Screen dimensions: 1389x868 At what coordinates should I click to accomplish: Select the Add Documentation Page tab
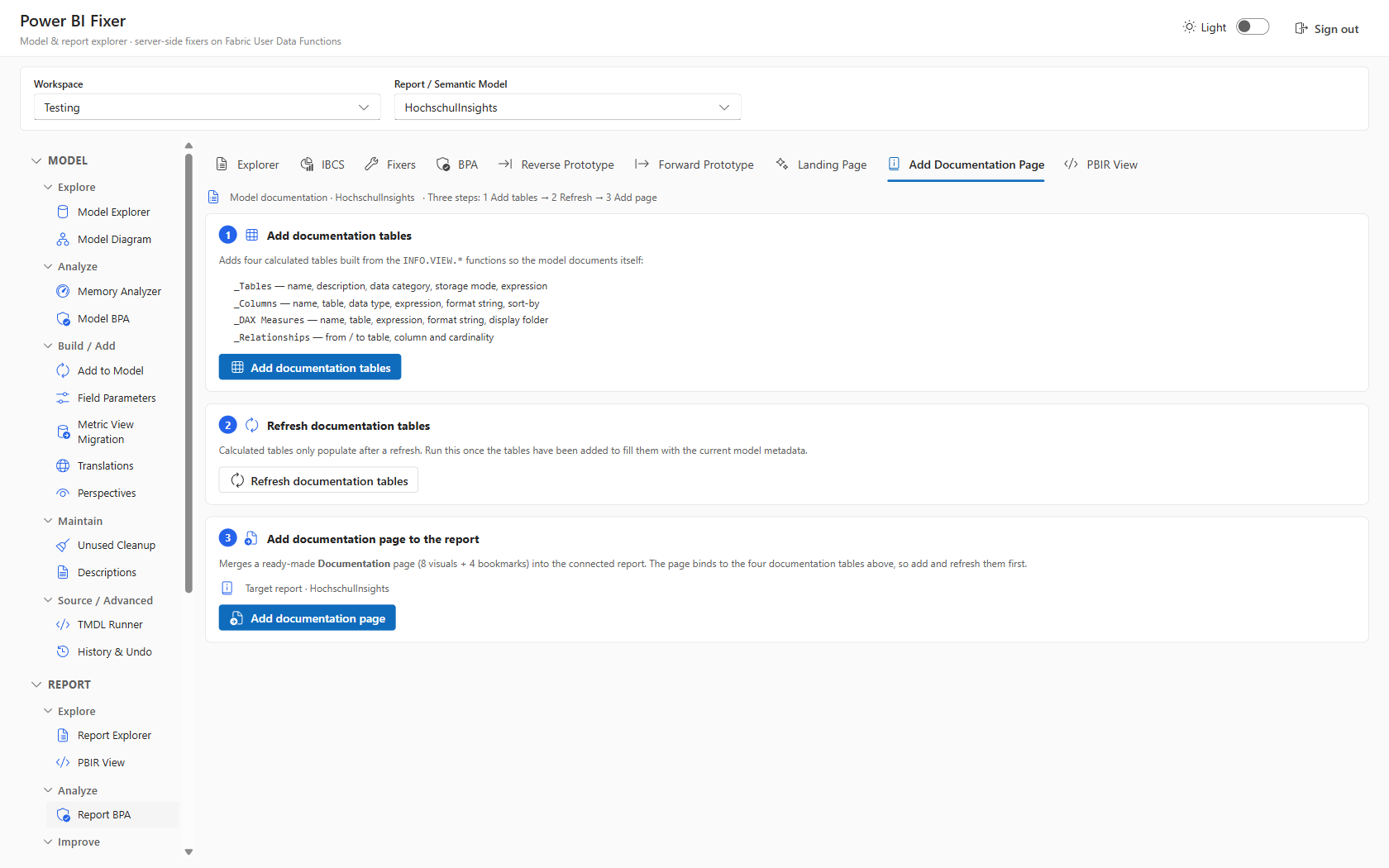(966, 165)
